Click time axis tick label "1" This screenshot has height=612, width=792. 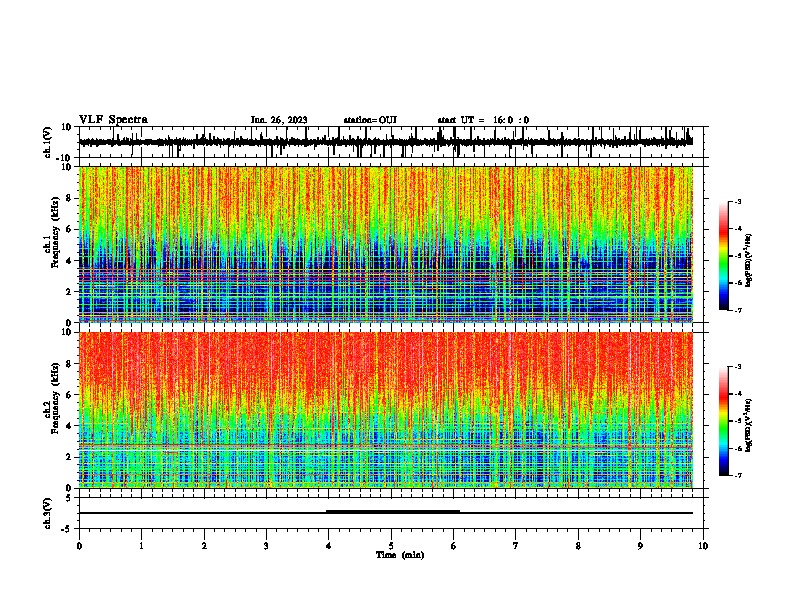141,546
